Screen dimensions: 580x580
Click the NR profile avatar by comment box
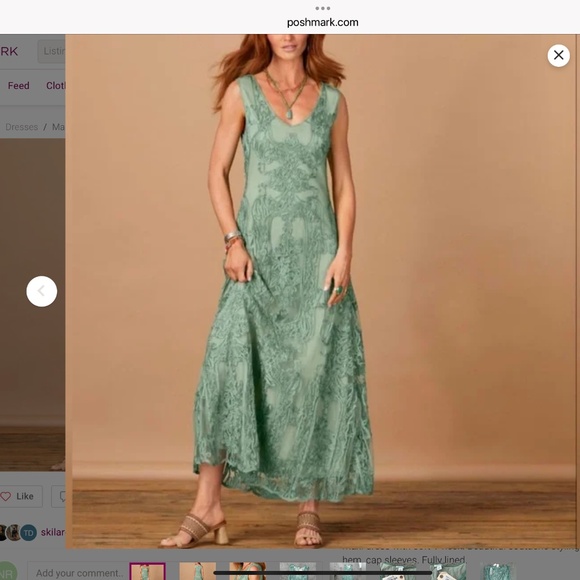tap(7, 571)
